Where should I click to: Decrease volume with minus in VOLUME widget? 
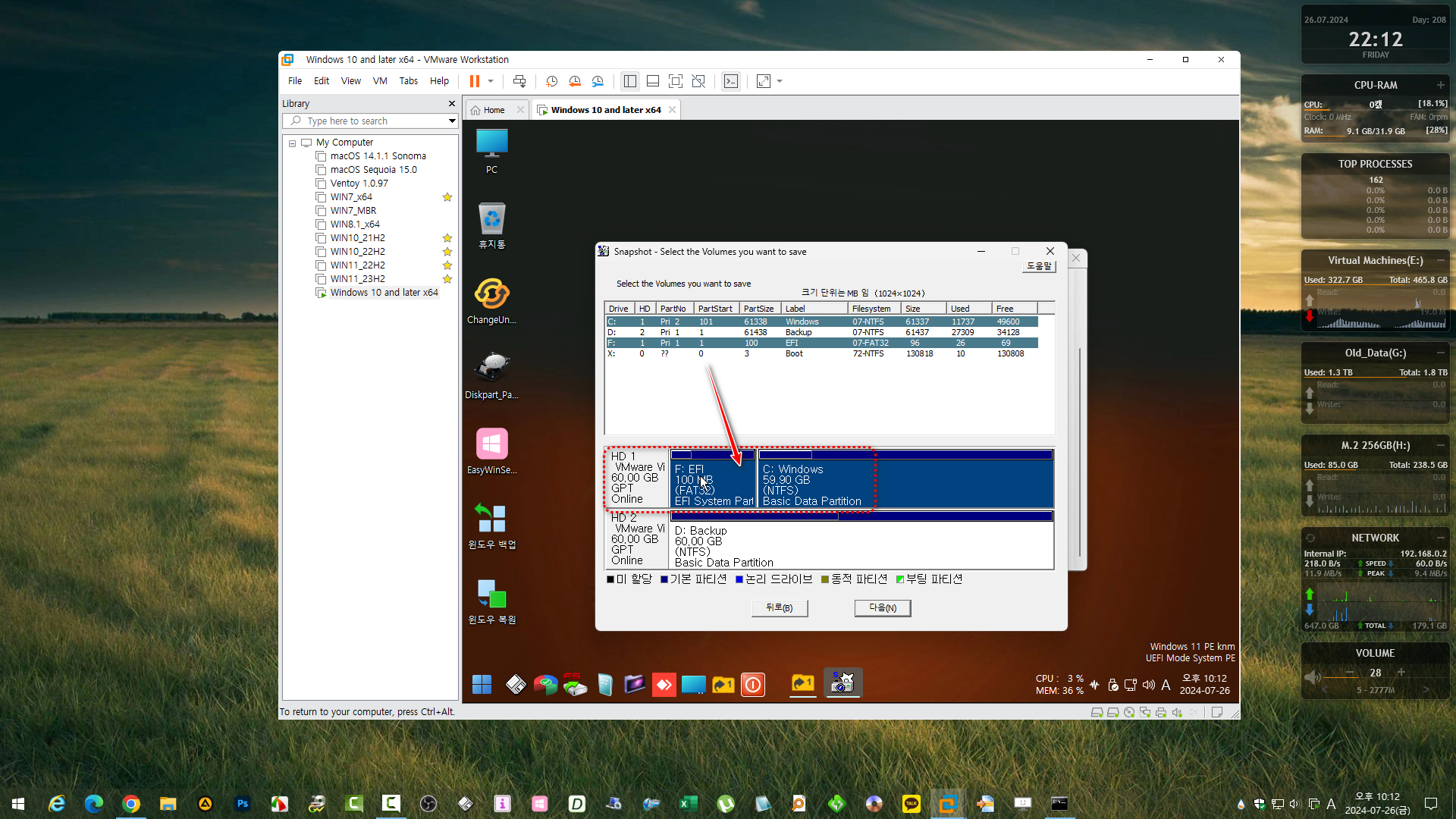(1350, 673)
